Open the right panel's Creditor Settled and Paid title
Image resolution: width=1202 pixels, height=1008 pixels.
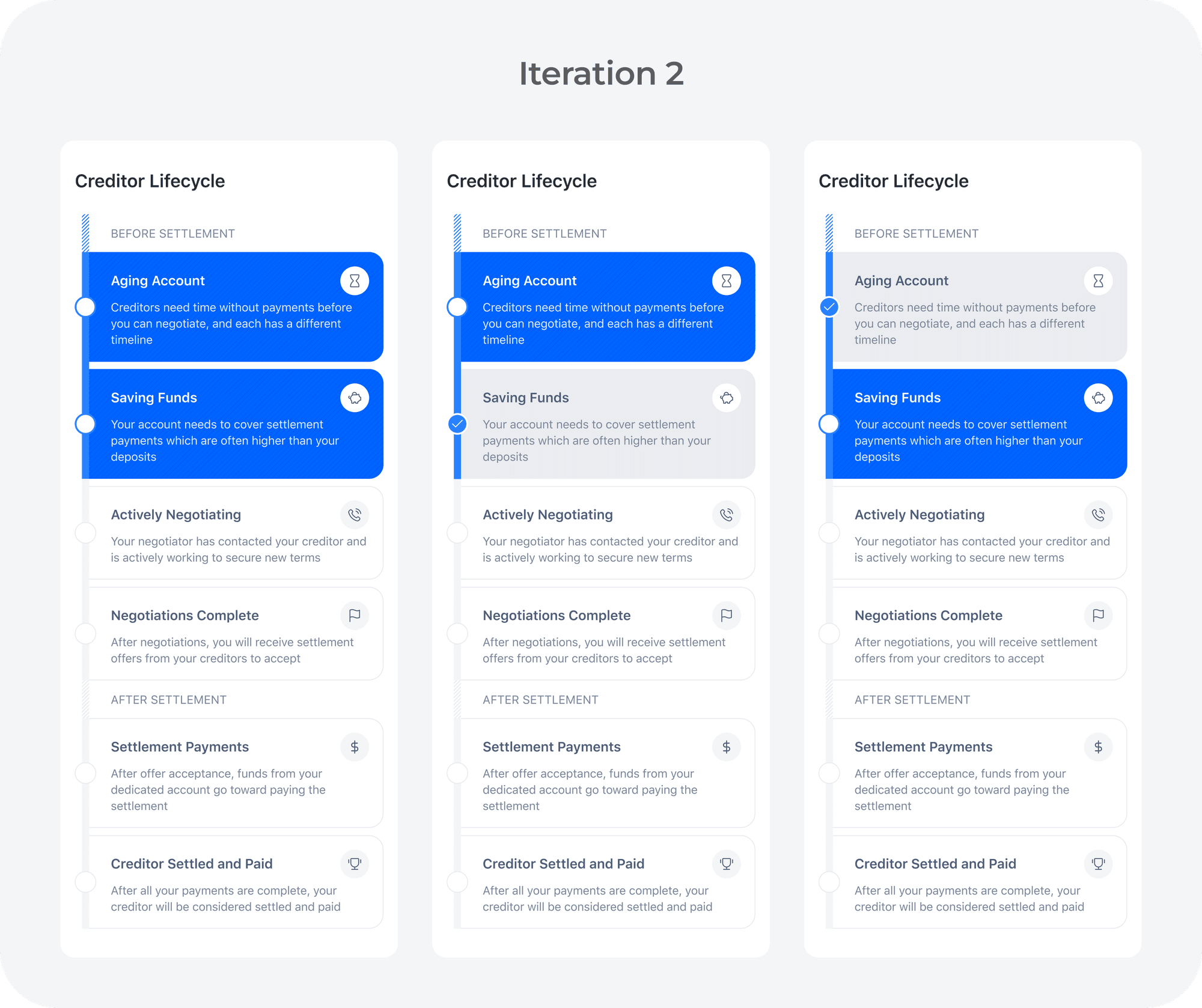935,864
